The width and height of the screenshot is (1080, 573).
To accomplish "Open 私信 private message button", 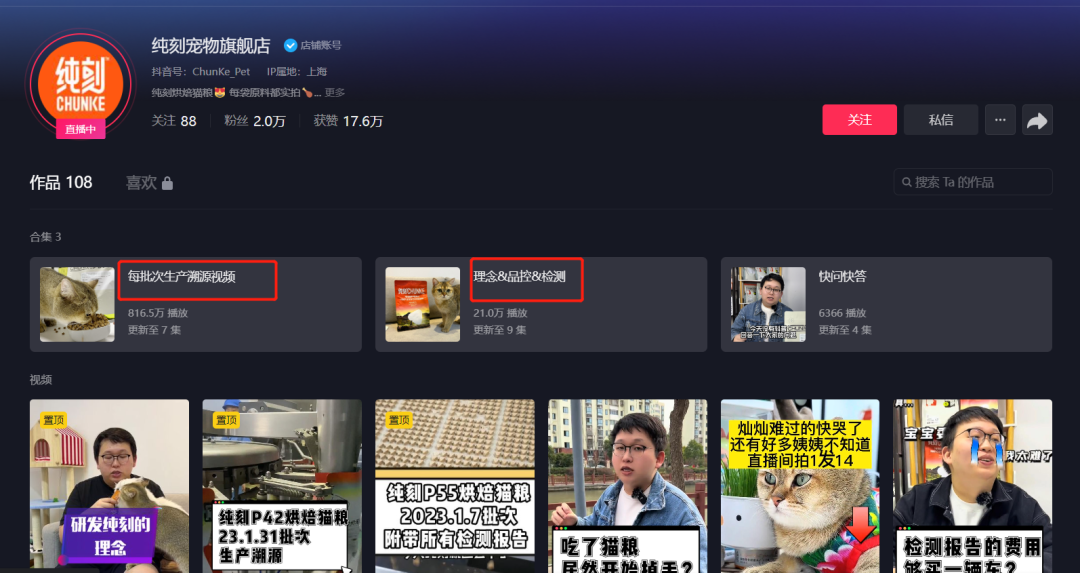I will (x=940, y=120).
